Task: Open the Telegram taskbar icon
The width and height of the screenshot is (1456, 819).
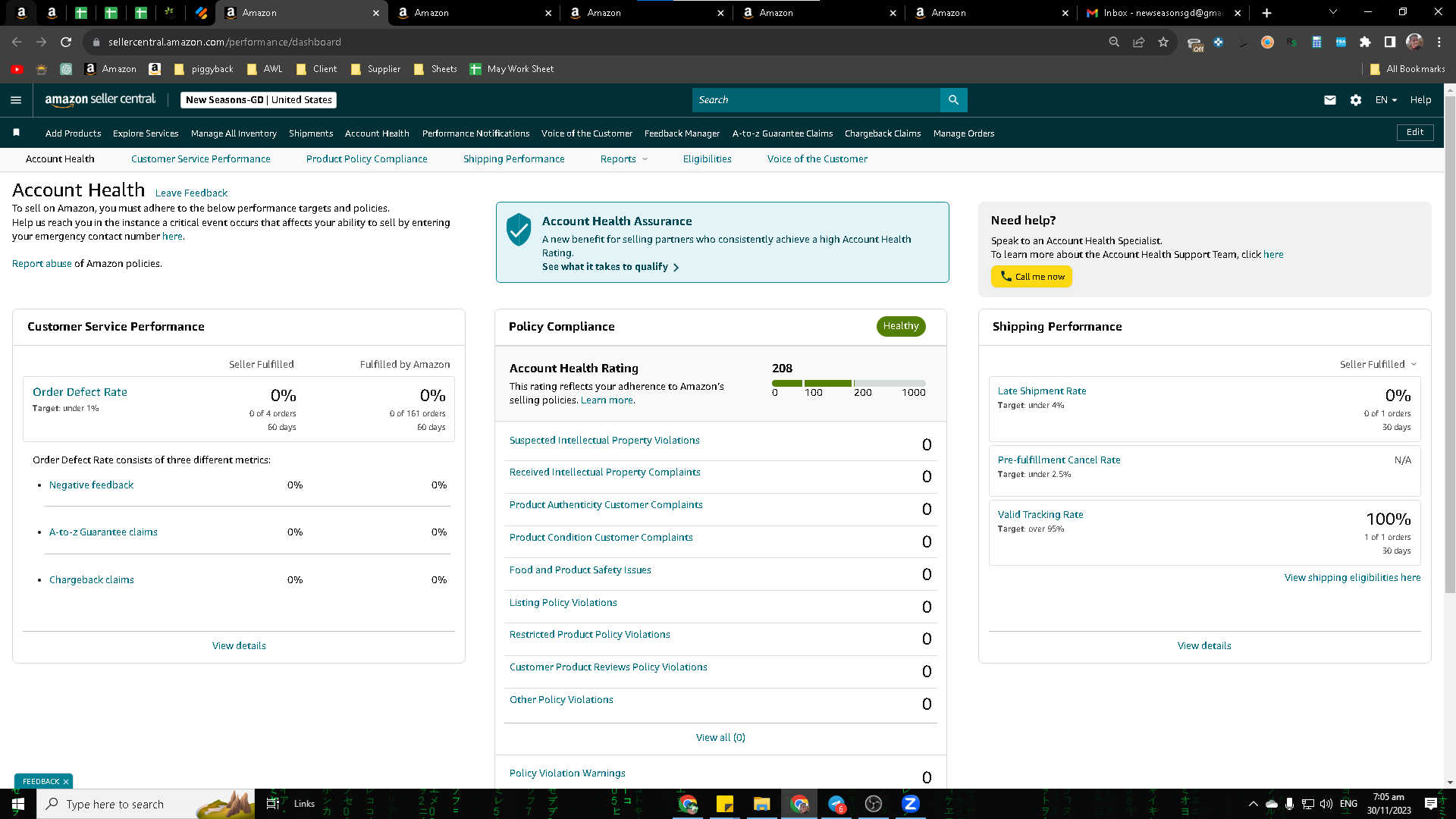Action: pyautogui.click(x=836, y=804)
